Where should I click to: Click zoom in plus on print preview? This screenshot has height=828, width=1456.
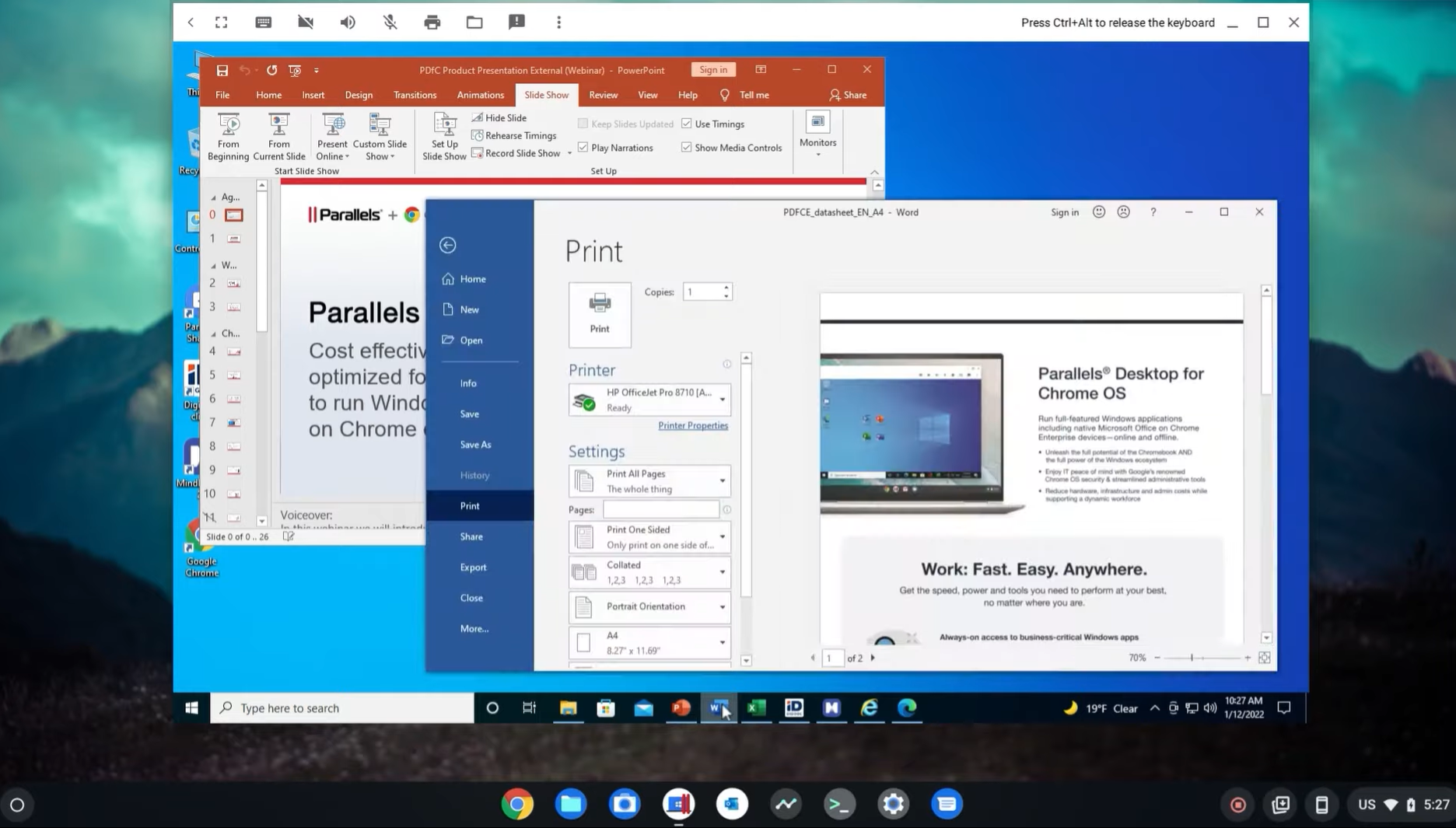click(x=1248, y=658)
